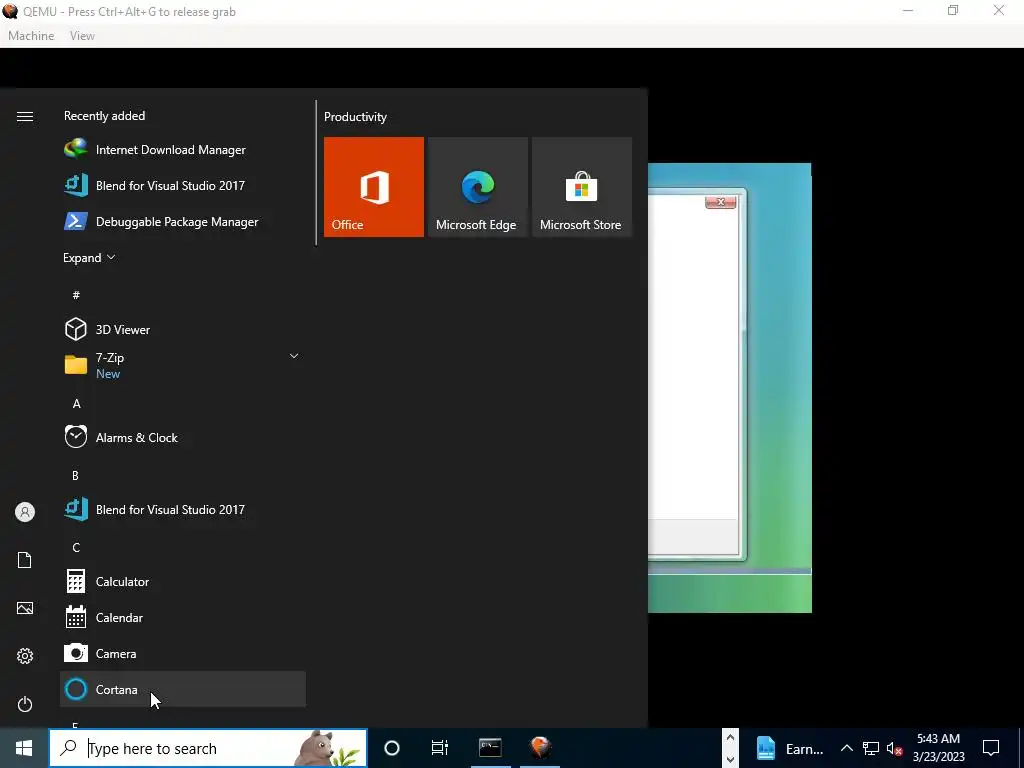Viewport: 1024px width, 768px height.
Task: Open Pictures from Start sidebar
Action: 25,608
